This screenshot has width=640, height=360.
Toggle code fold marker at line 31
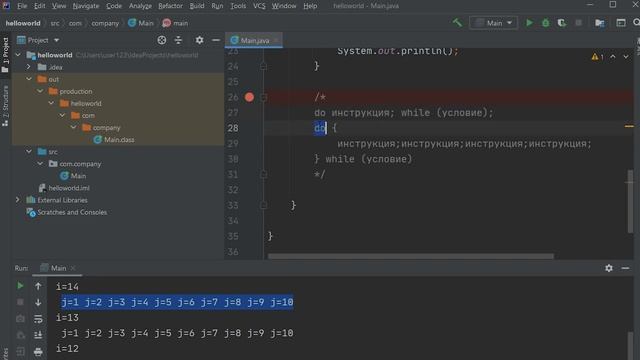coord(264,174)
